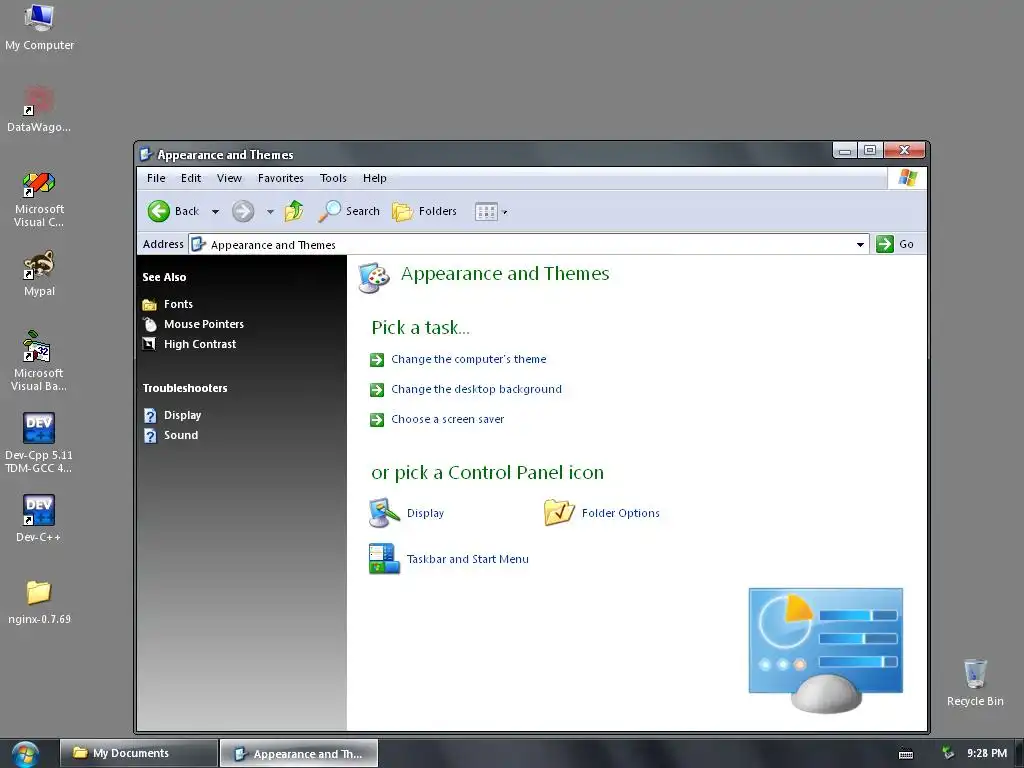Open the Help menu
The image size is (1024, 768).
pos(375,178)
